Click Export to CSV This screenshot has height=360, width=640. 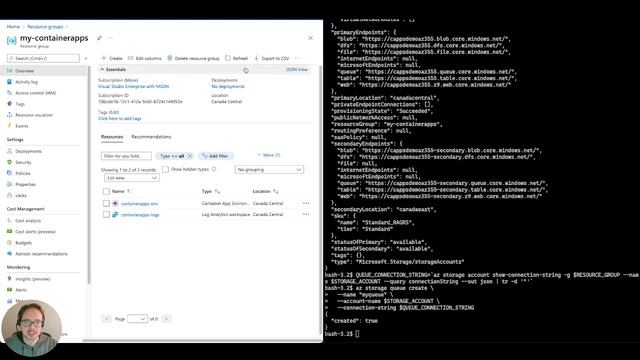tap(271, 58)
